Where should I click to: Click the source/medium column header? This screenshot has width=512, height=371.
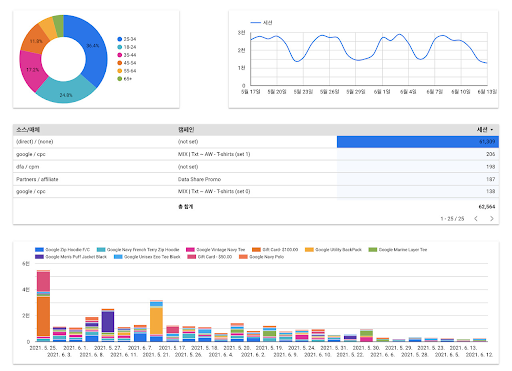pos(28,130)
